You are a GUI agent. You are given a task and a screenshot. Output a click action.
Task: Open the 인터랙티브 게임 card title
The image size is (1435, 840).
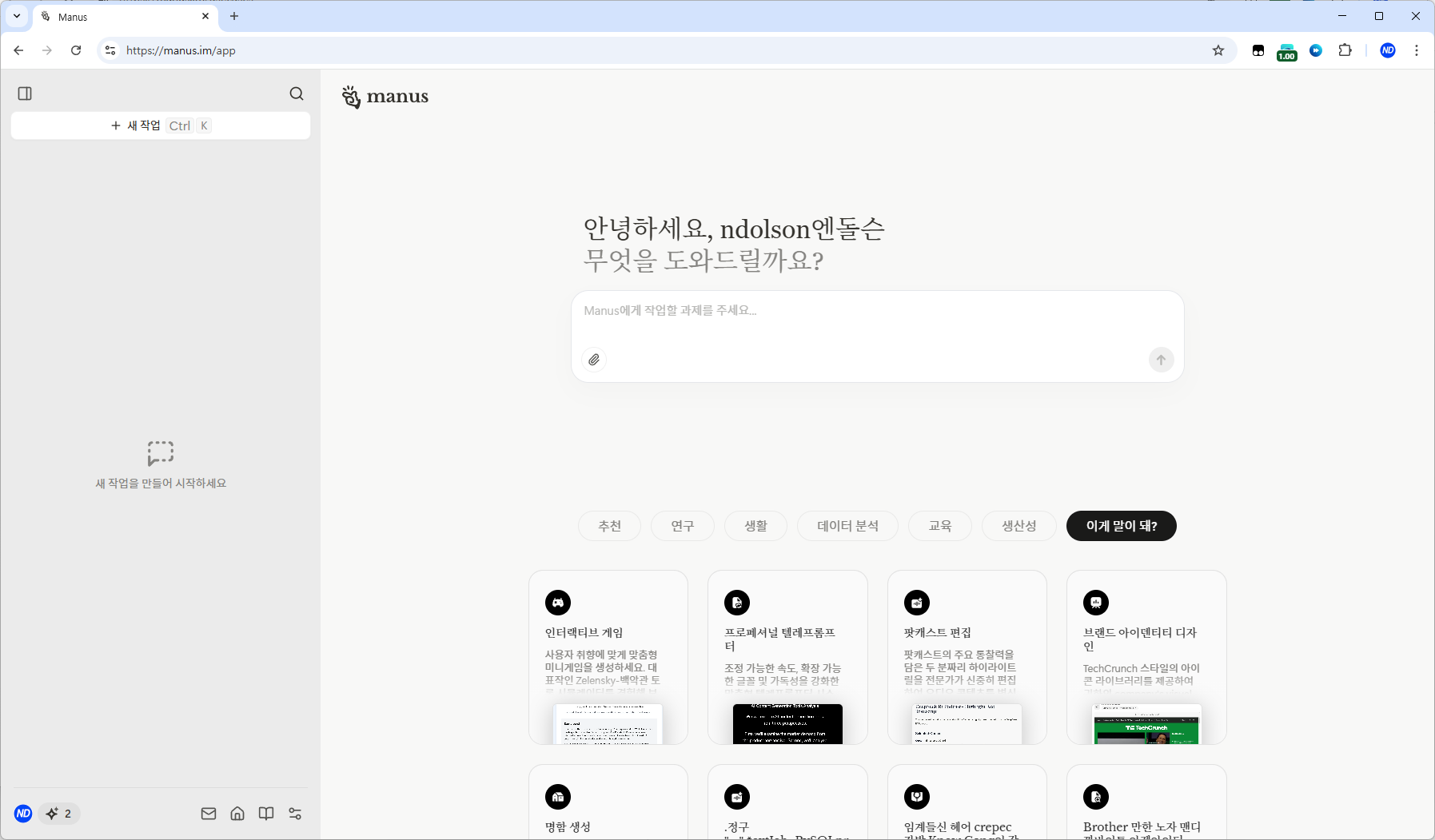pyautogui.click(x=584, y=633)
